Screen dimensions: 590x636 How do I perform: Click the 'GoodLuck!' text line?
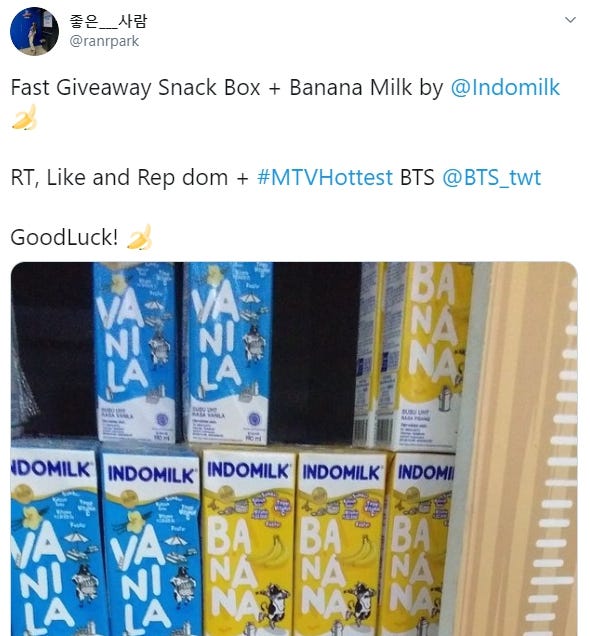[x=64, y=237]
